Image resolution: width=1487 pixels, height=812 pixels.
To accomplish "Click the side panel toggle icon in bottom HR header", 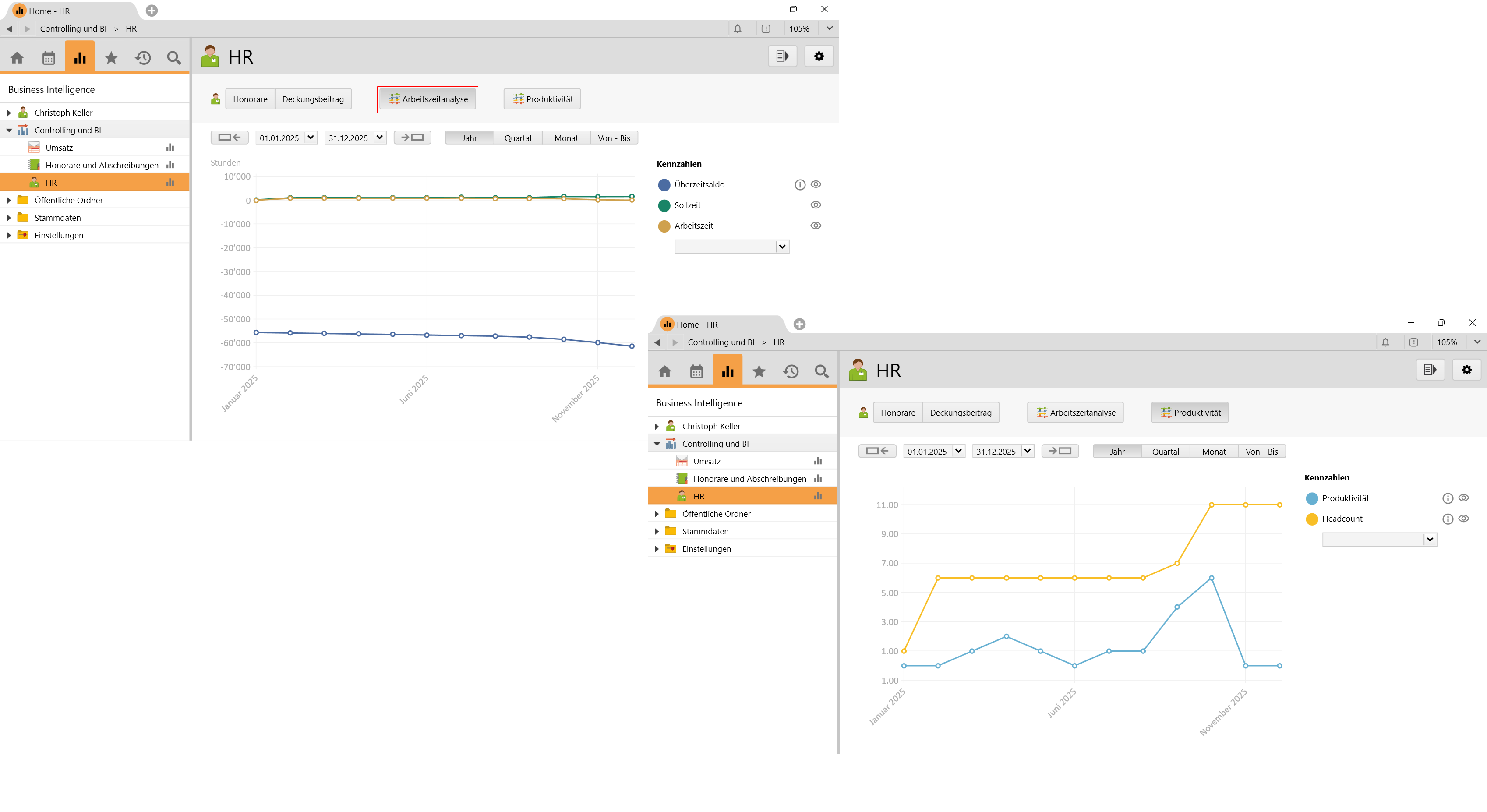I will pyautogui.click(x=1430, y=369).
